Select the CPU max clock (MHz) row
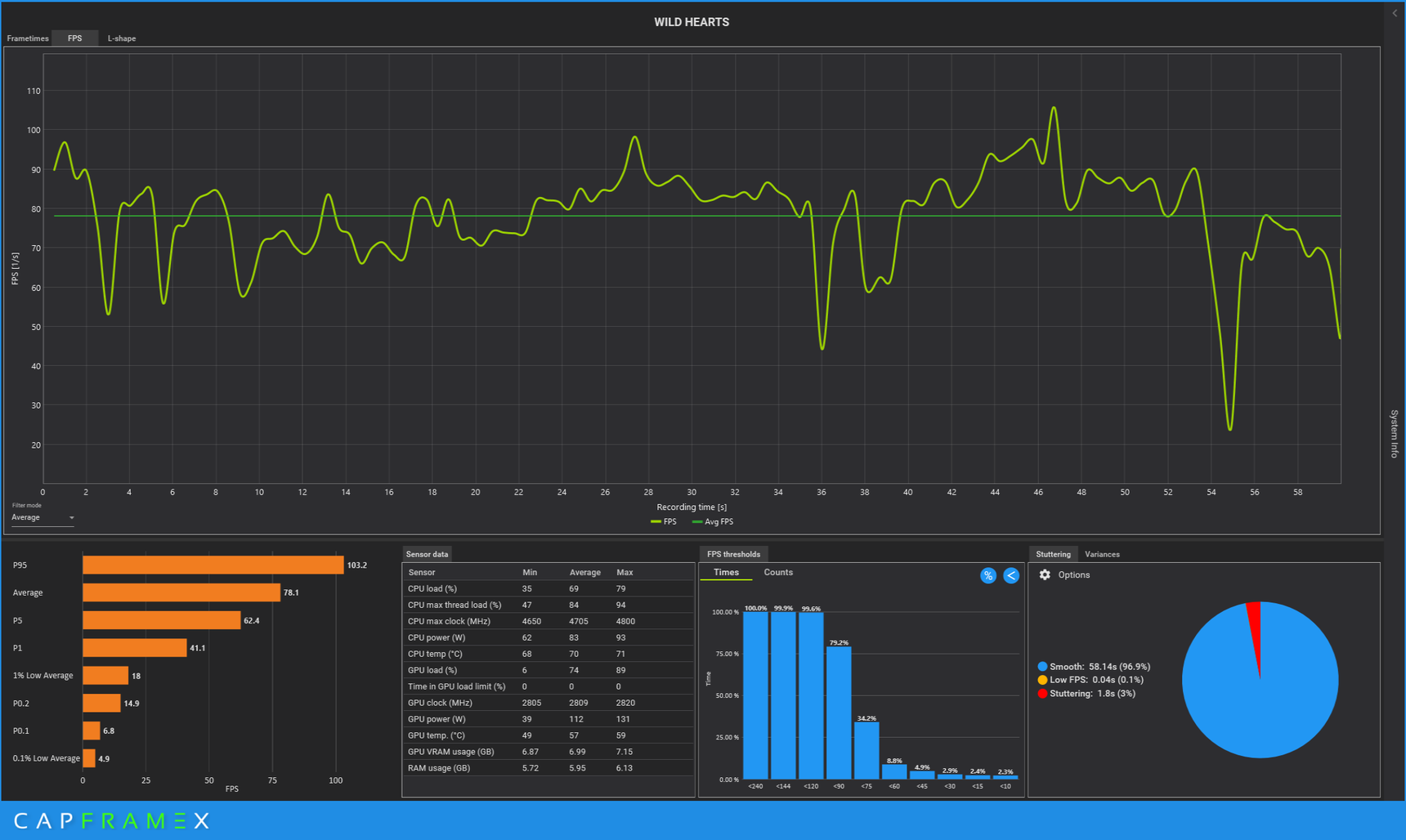The image size is (1406, 840). 549,621
